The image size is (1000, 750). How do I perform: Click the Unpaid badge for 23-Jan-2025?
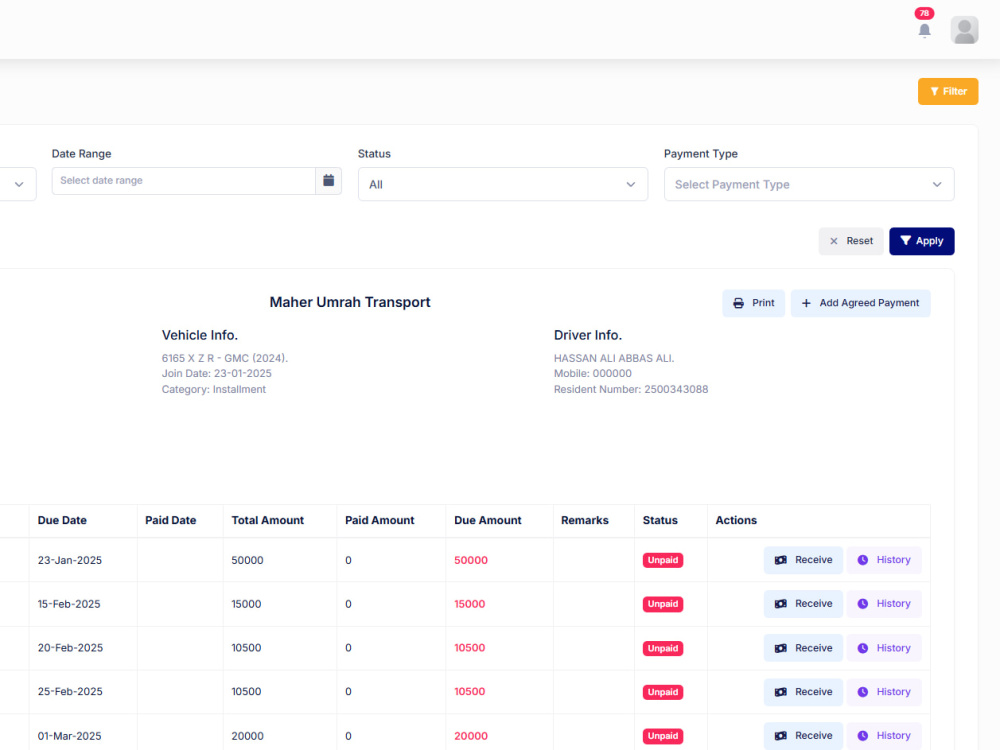[663, 560]
